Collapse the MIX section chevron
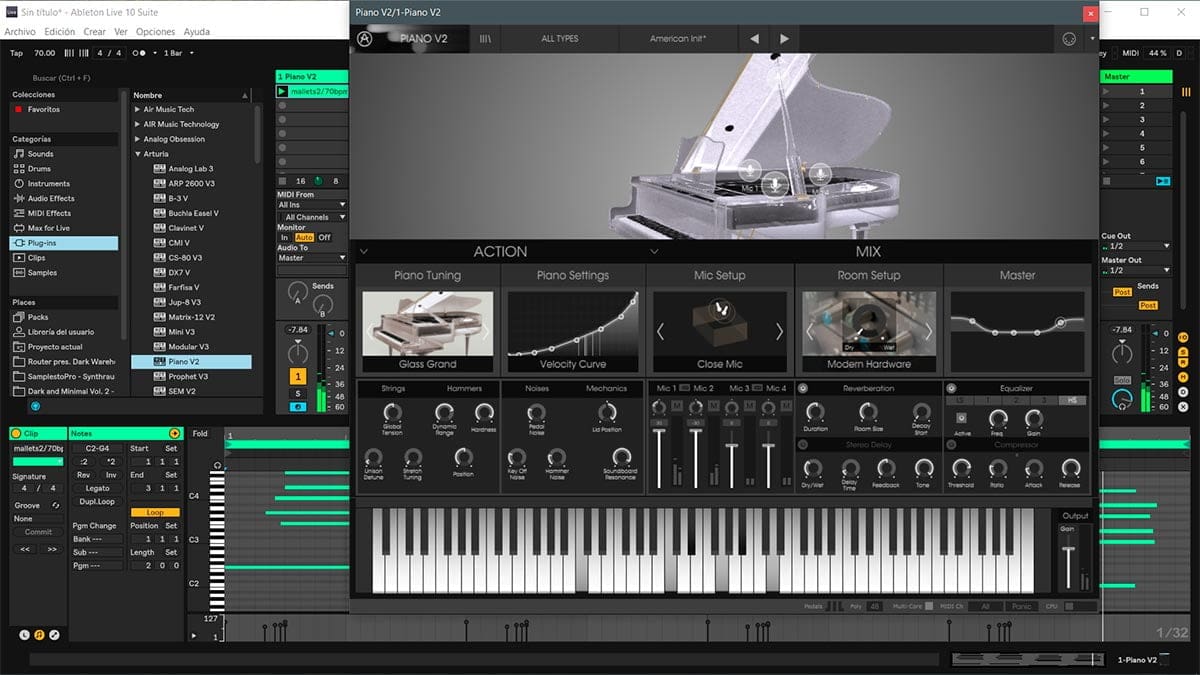The image size is (1200, 675). 654,251
